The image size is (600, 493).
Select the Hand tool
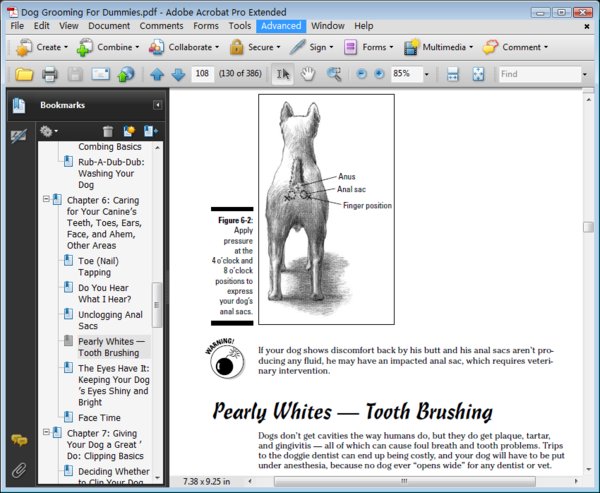pyautogui.click(x=308, y=74)
